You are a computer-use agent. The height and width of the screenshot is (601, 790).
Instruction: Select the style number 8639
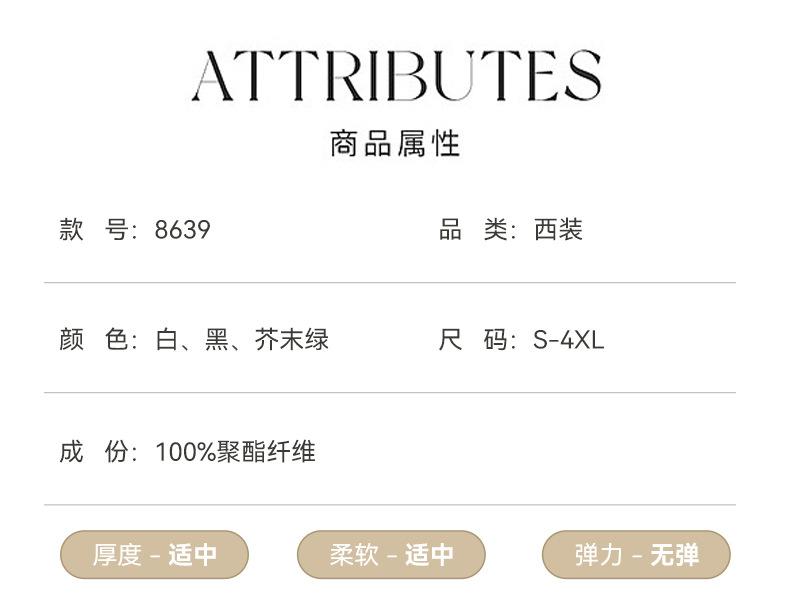(182, 230)
